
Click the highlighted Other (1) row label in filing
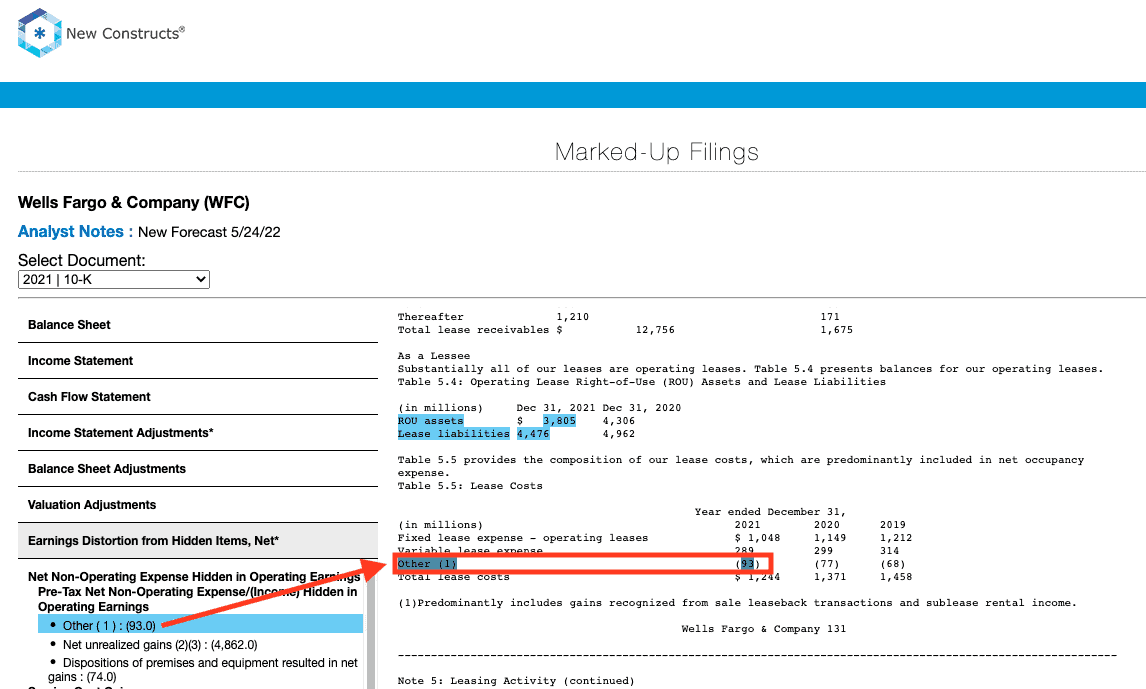[427, 564]
